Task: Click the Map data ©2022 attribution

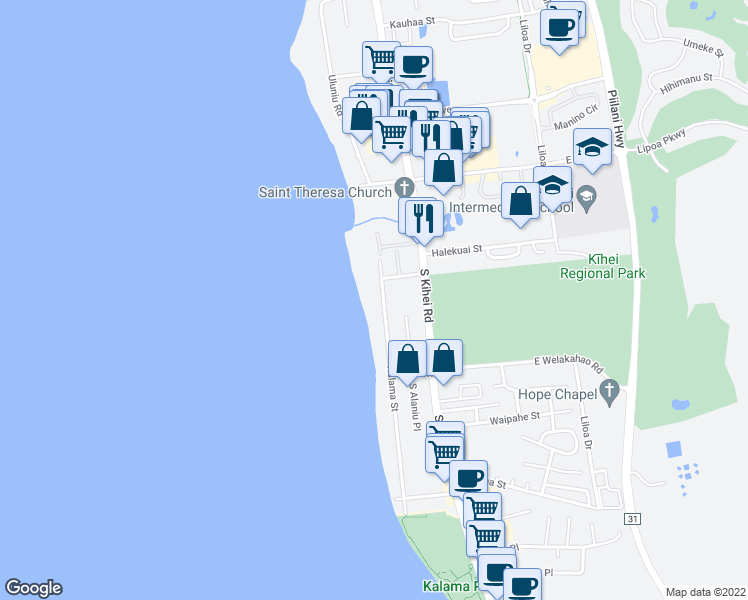Action: point(705,592)
